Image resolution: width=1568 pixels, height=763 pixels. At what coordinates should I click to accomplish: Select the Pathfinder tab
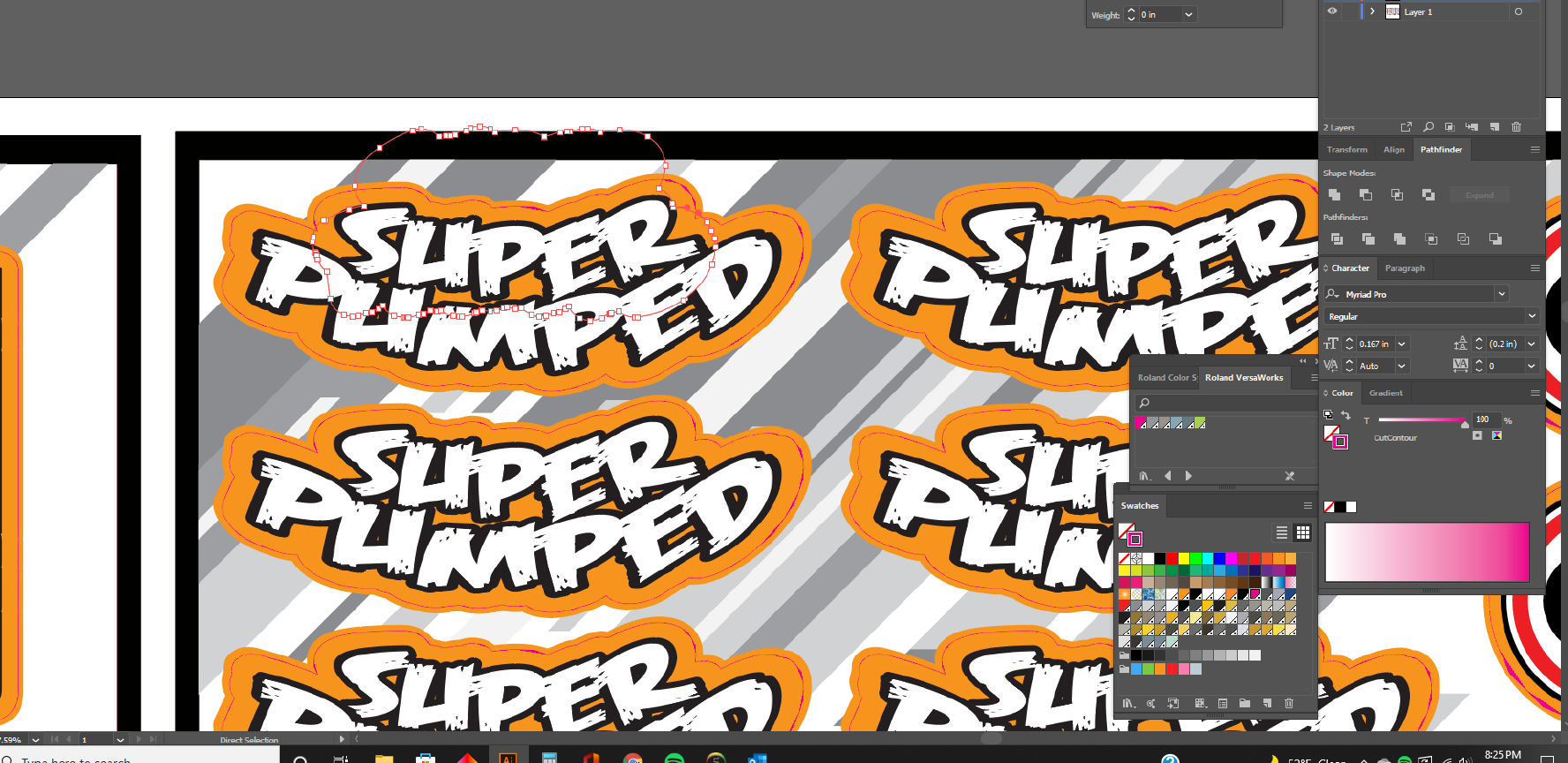1441,150
